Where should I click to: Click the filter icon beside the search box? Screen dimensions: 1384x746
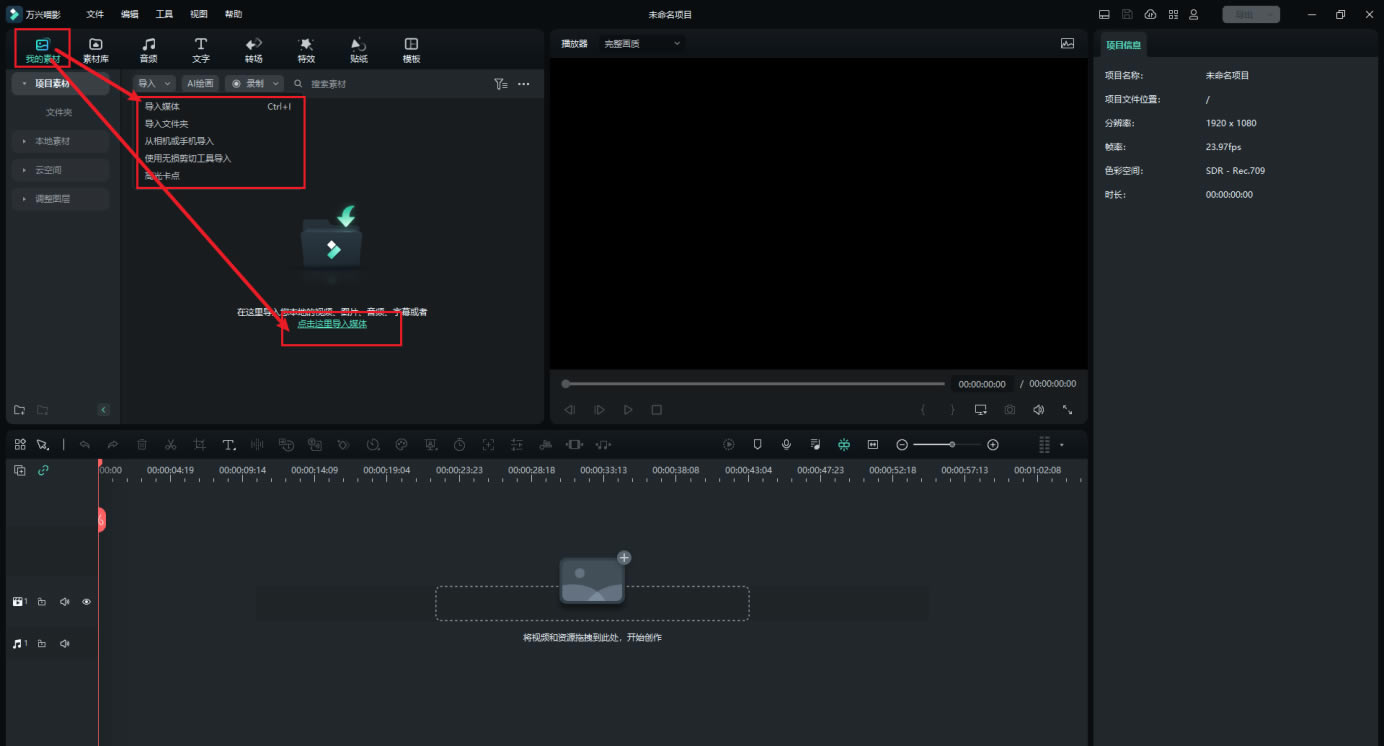500,84
